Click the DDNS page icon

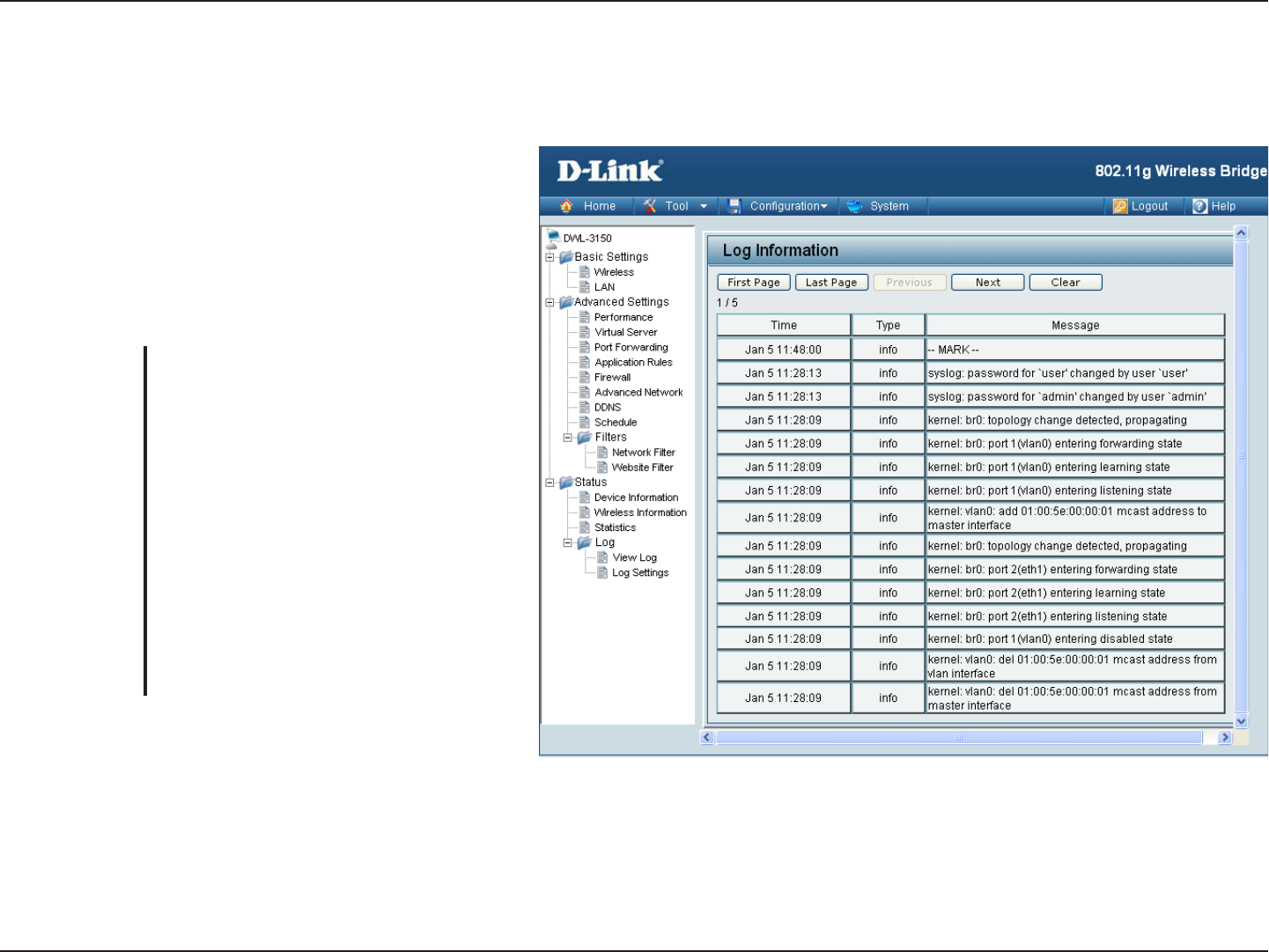[x=585, y=407]
